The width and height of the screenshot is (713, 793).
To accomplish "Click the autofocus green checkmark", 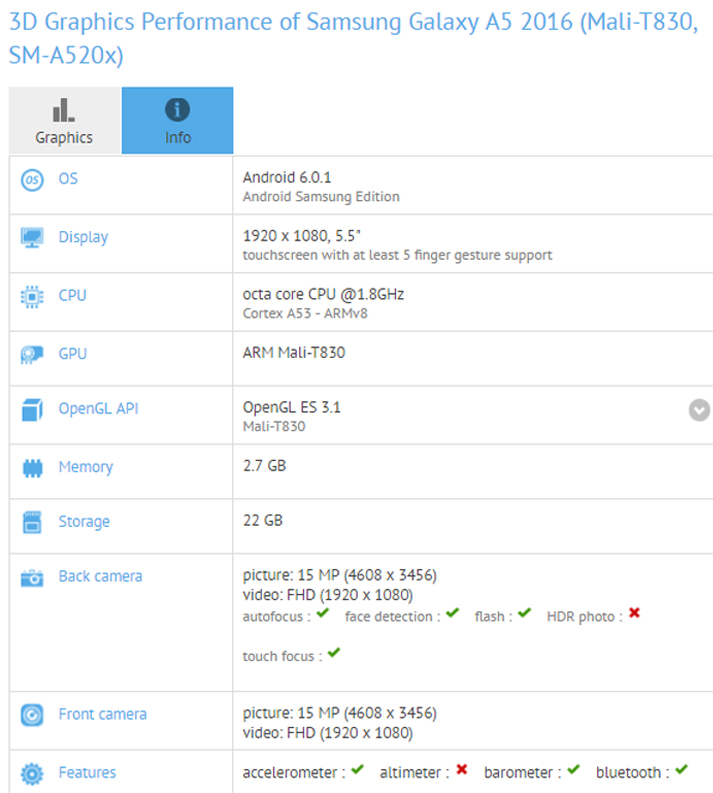I will pyautogui.click(x=323, y=614).
